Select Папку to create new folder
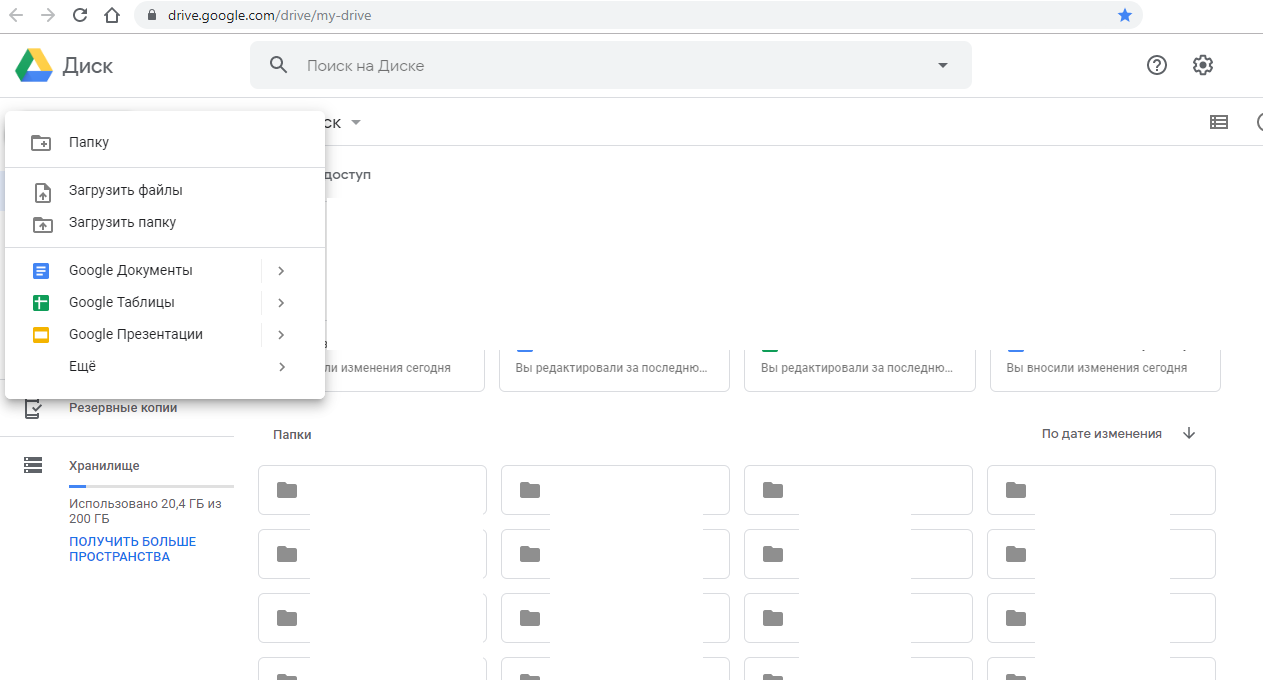The width and height of the screenshot is (1263, 680). click(x=89, y=142)
